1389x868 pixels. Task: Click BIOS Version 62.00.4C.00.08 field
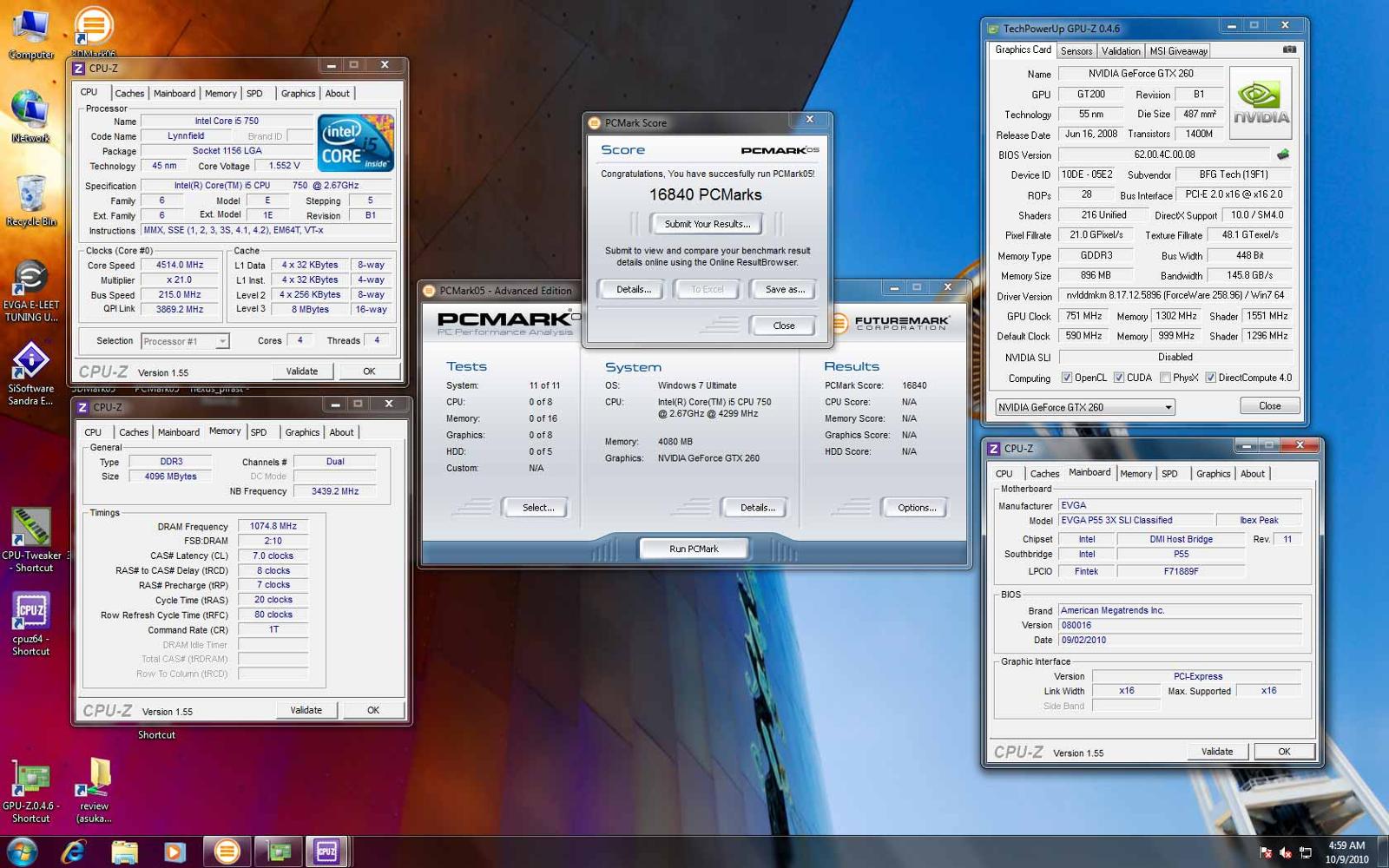pos(1164,155)
